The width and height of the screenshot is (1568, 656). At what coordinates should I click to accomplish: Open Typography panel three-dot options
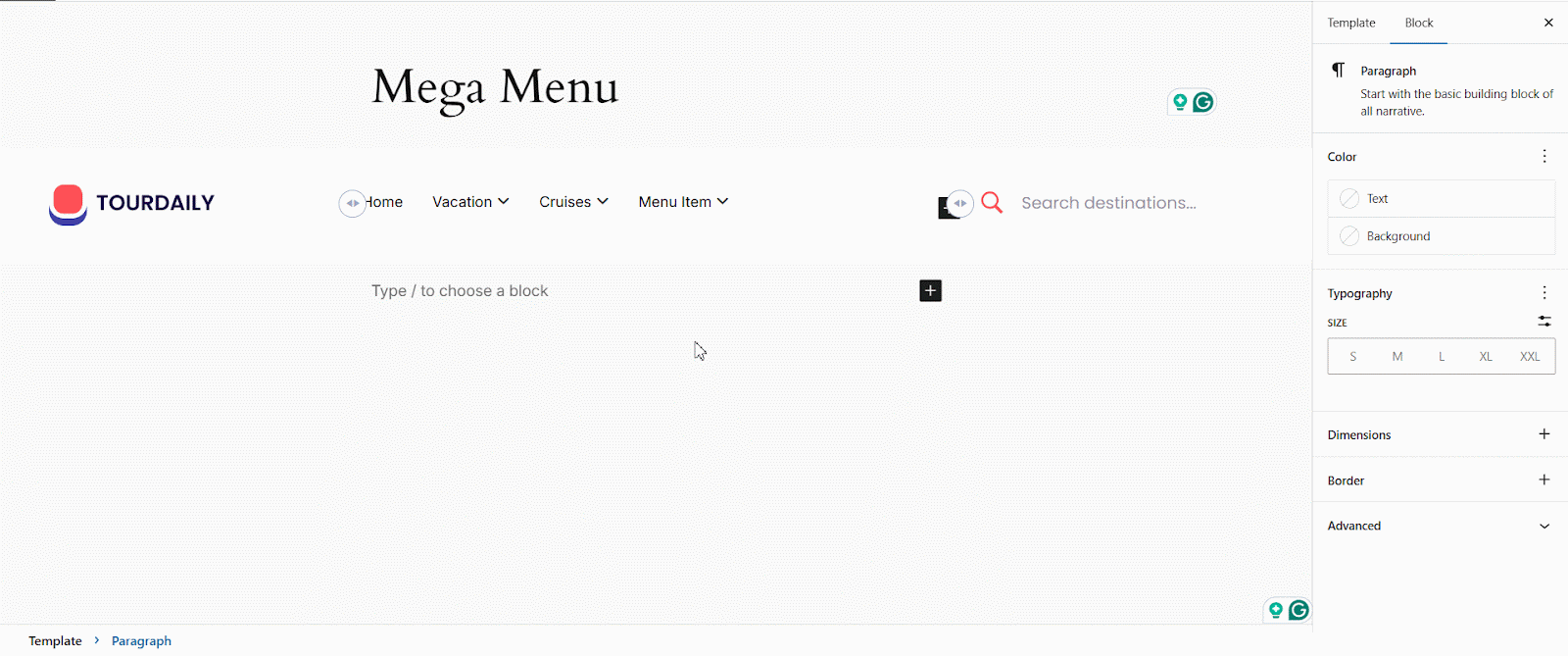[1544, 292]
